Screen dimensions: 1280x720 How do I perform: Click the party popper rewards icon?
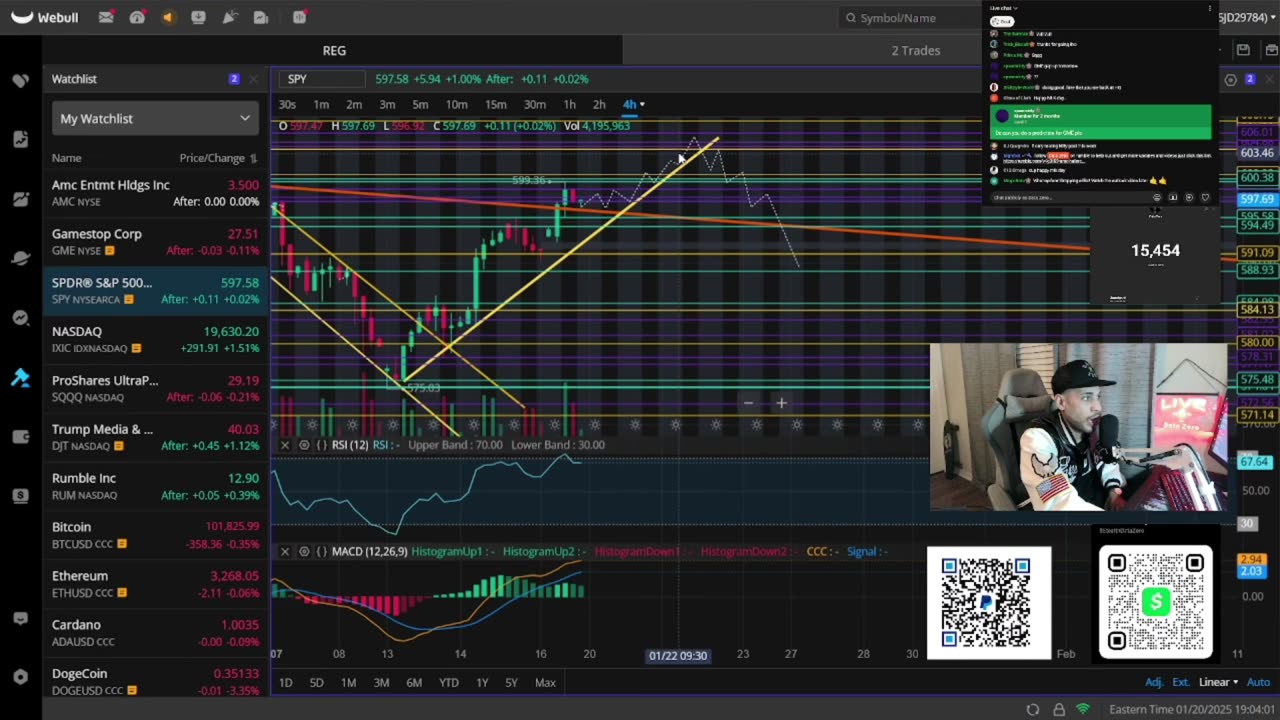point(230,17)
